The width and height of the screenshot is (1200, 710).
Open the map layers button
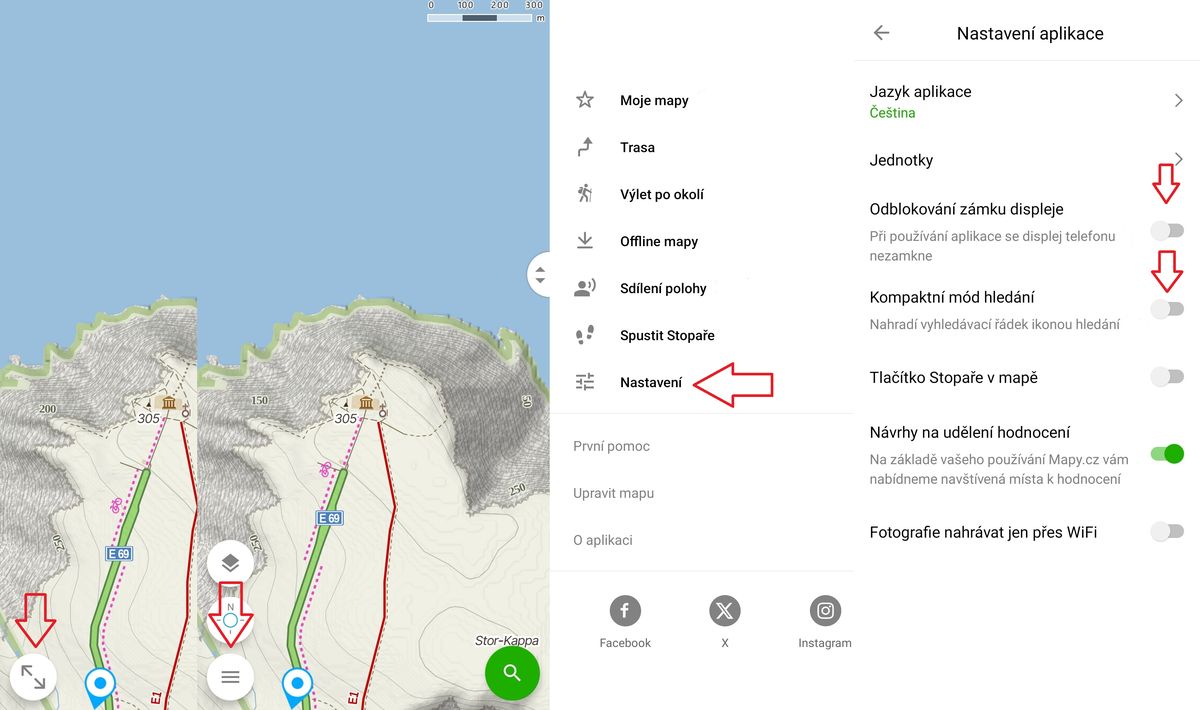(x=230, y=563)
